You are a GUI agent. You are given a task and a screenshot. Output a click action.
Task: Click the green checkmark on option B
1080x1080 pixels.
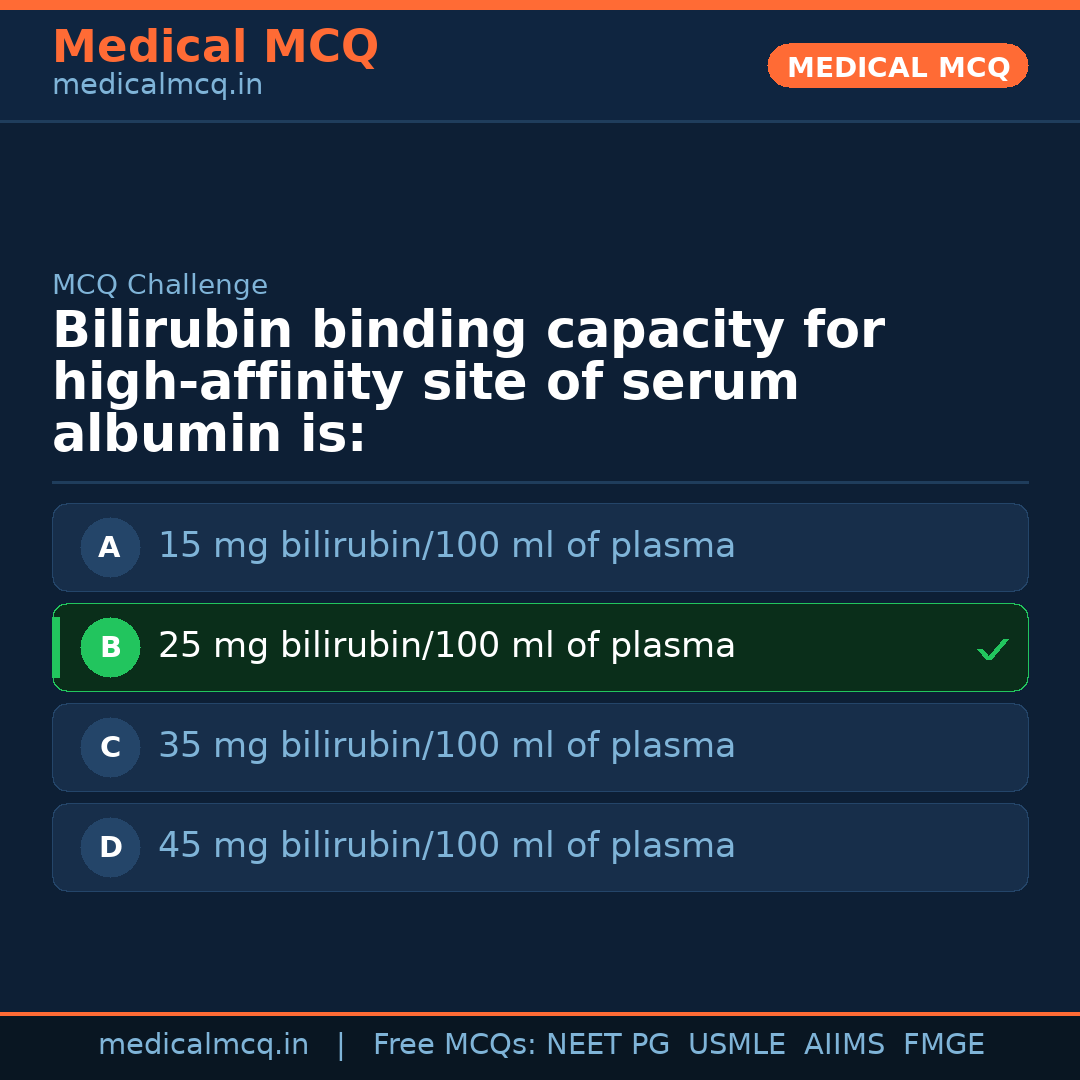tap(992, 650)
